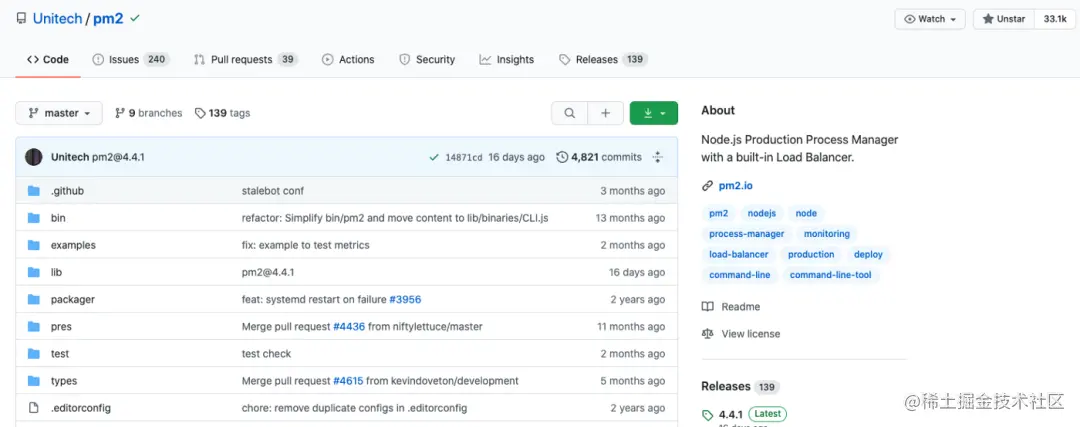
Task: Open the Releases tab
Action: [x=603, y=60]
